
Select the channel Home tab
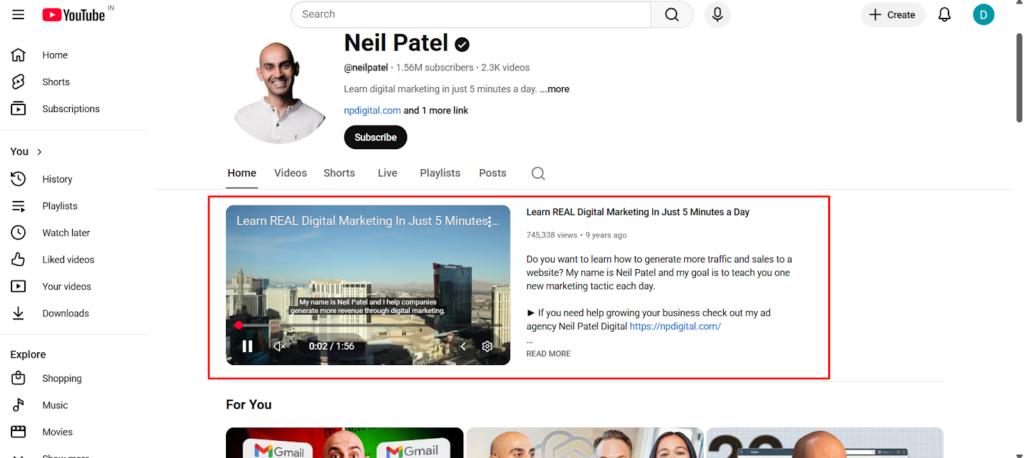click(242, 173)
